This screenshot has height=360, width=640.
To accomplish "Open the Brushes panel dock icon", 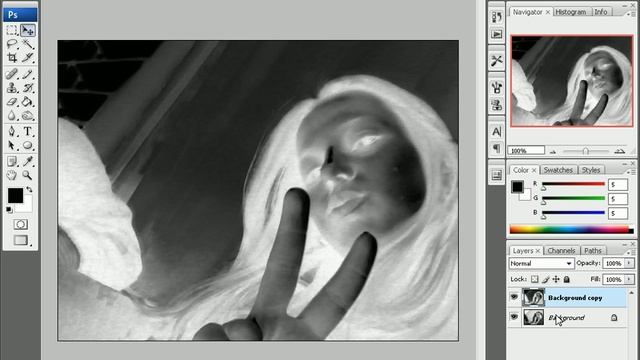I will (x=496, y=87).
